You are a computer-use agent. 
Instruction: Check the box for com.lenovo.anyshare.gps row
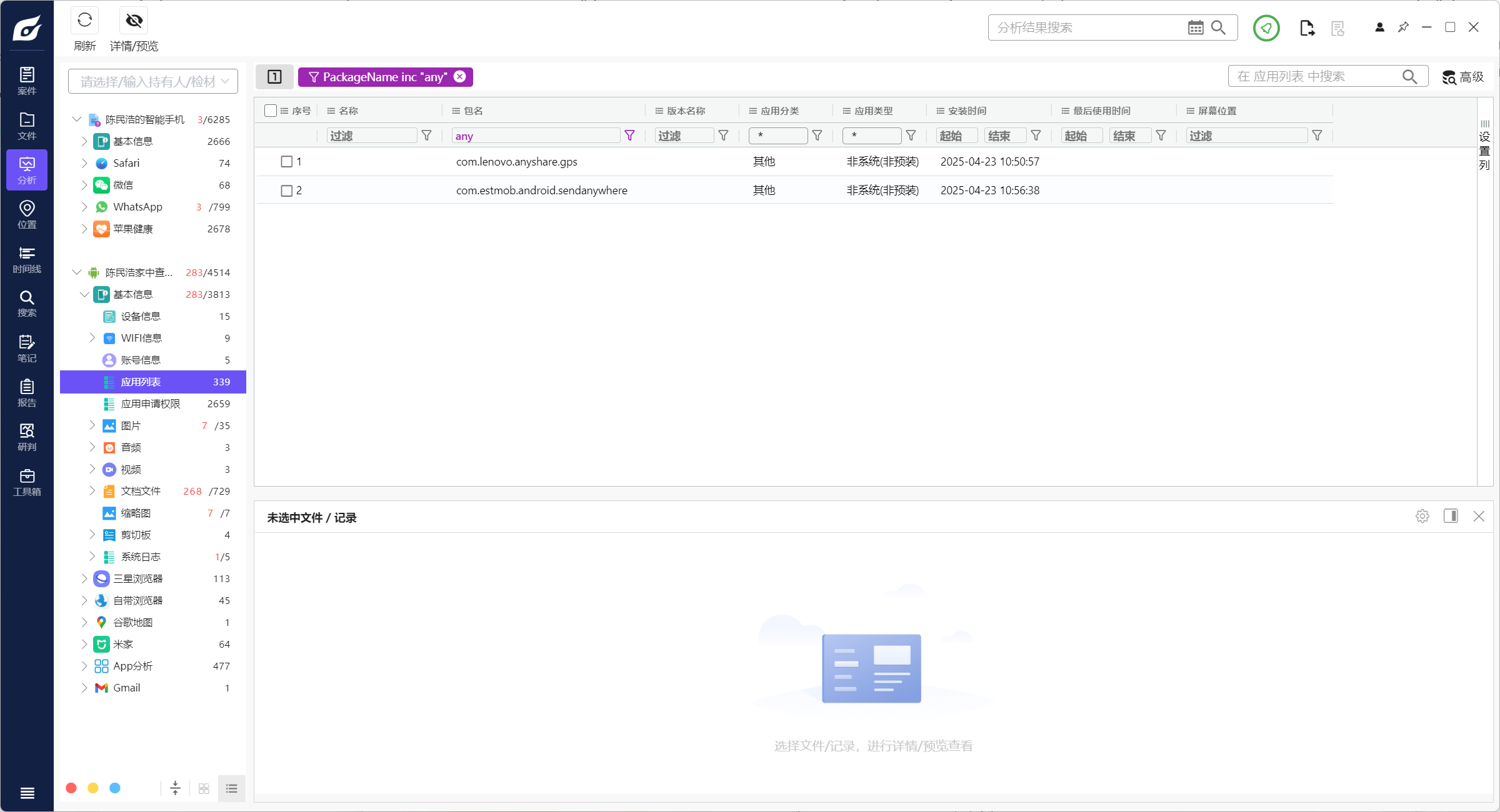coord(287,162)
